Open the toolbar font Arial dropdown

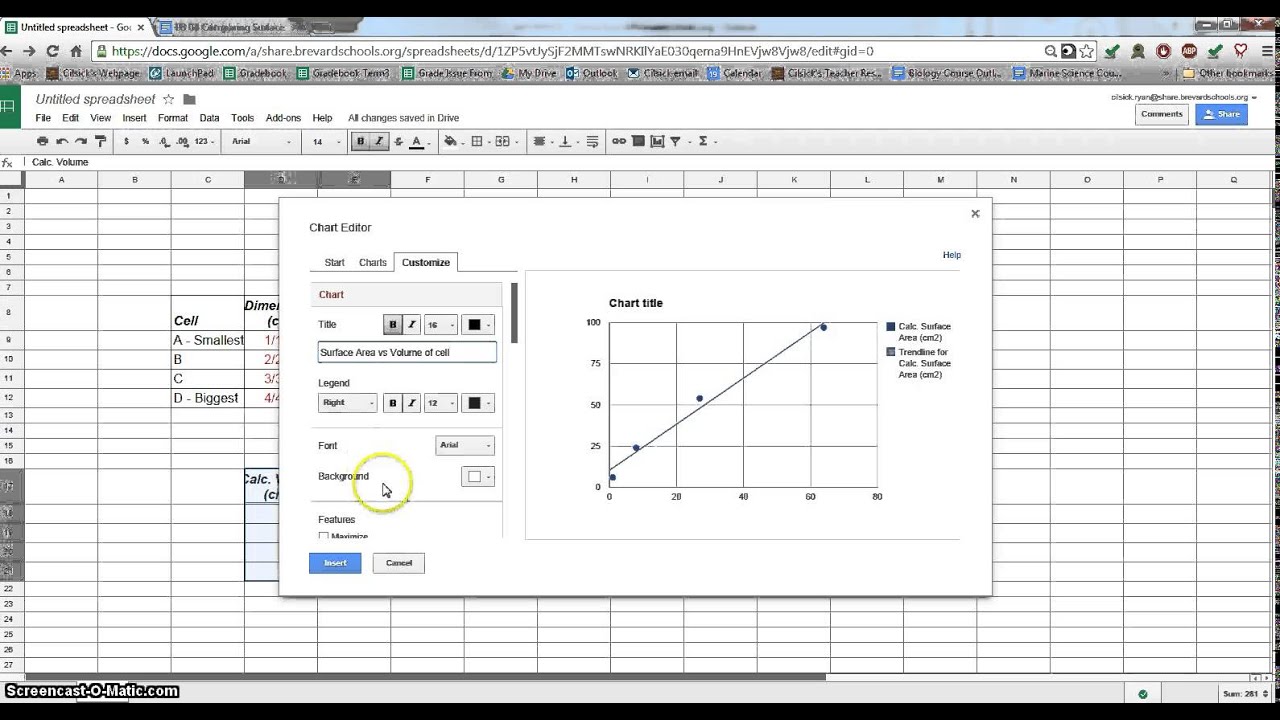(x=261, y=141)
